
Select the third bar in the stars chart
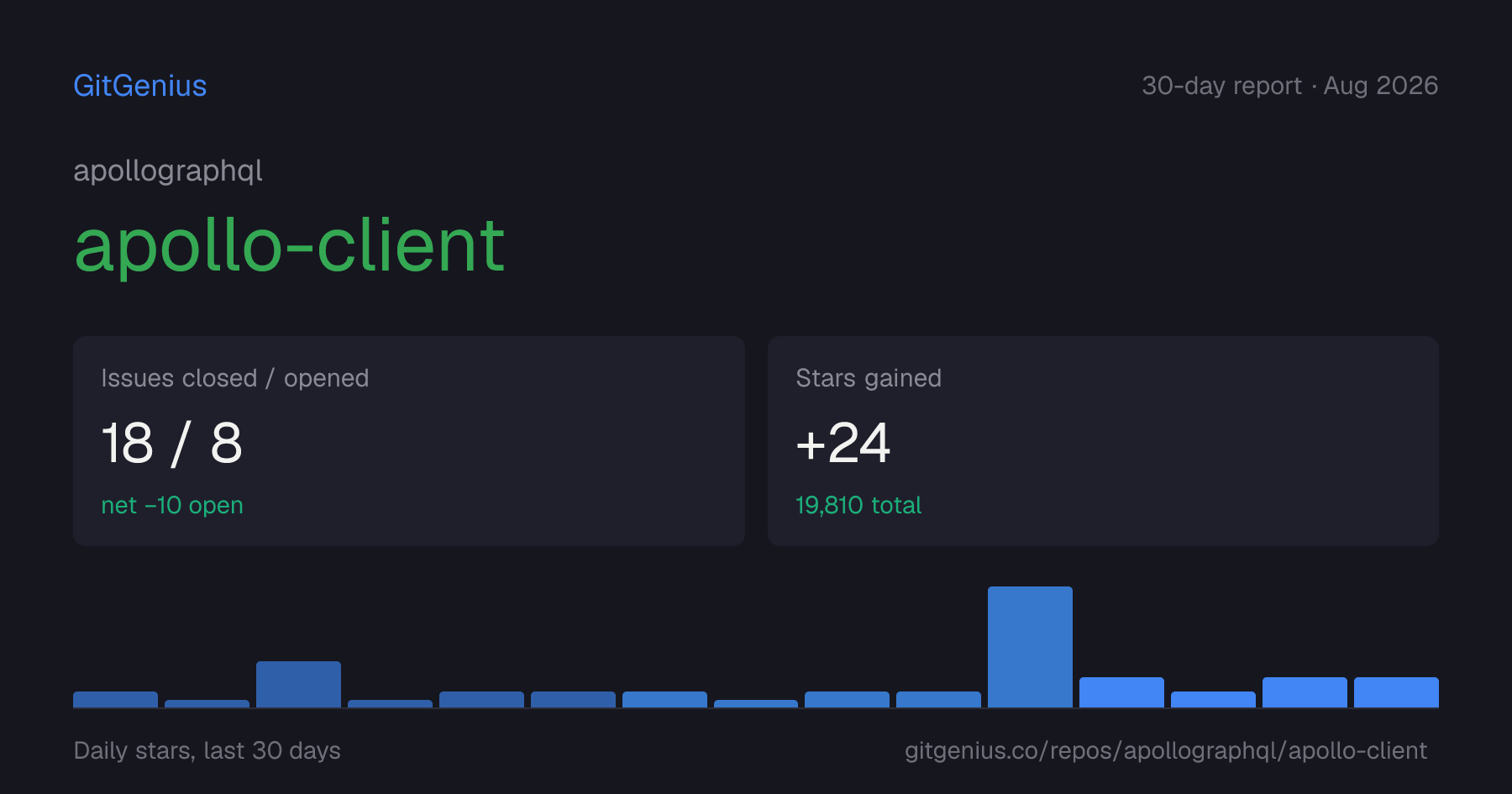pos(298,684)
